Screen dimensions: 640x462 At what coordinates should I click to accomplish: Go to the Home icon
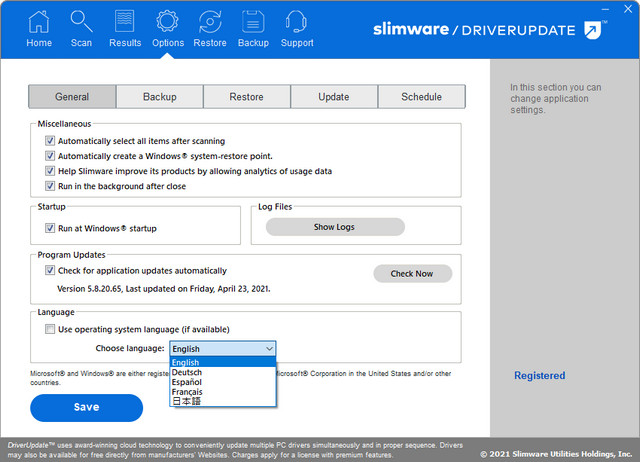click(39, 21)
